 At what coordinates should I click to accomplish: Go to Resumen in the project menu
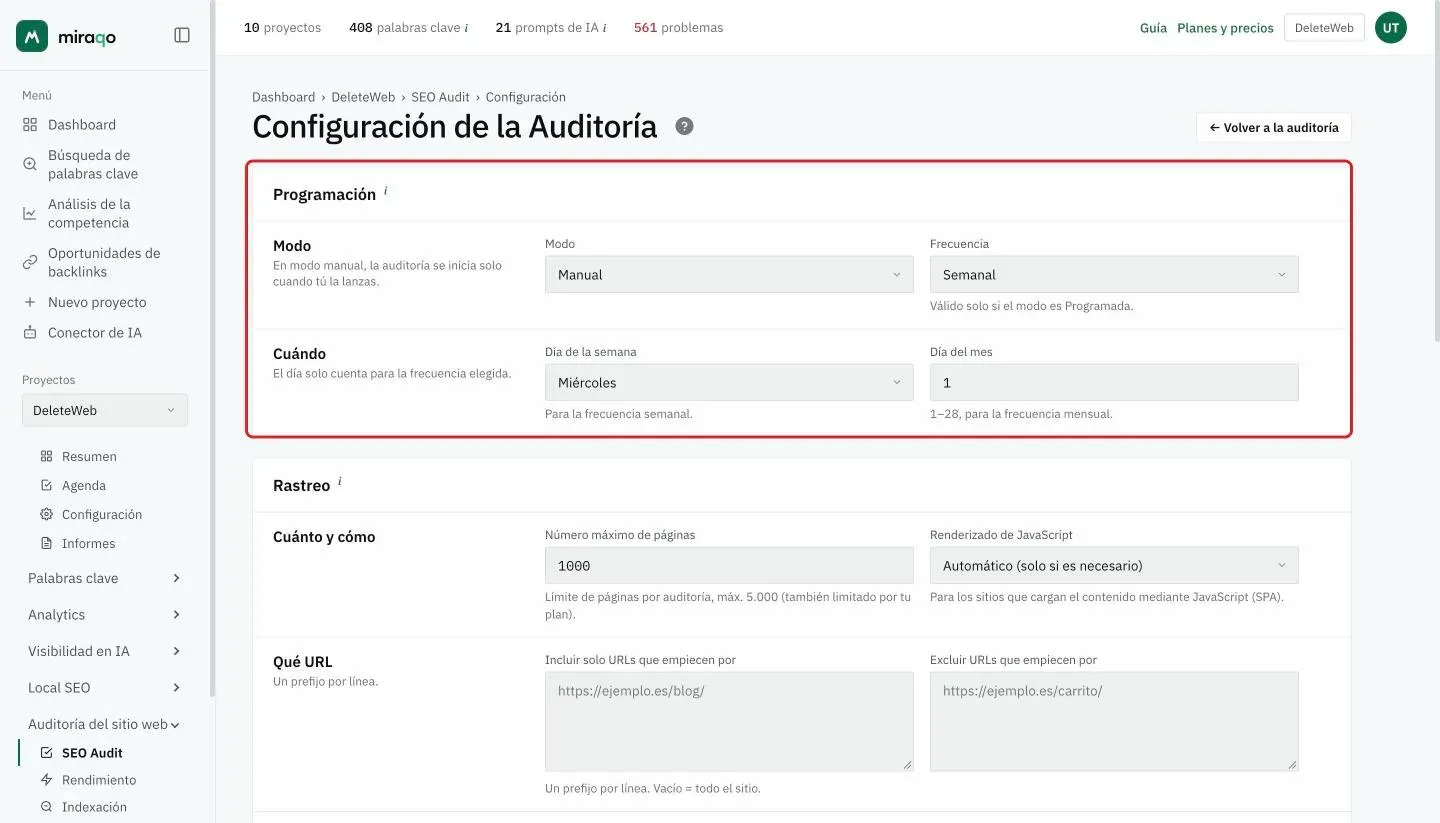[x=89, y=456]
